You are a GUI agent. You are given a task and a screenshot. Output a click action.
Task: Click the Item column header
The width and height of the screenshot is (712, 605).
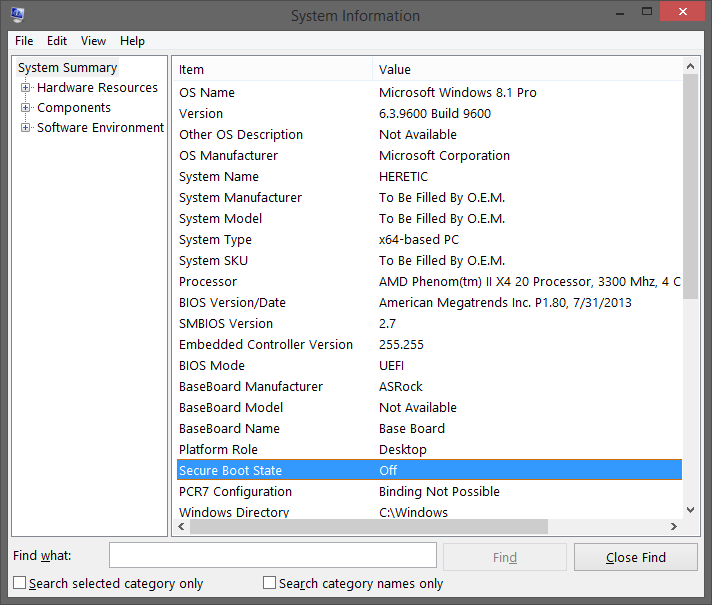point(272,69)
